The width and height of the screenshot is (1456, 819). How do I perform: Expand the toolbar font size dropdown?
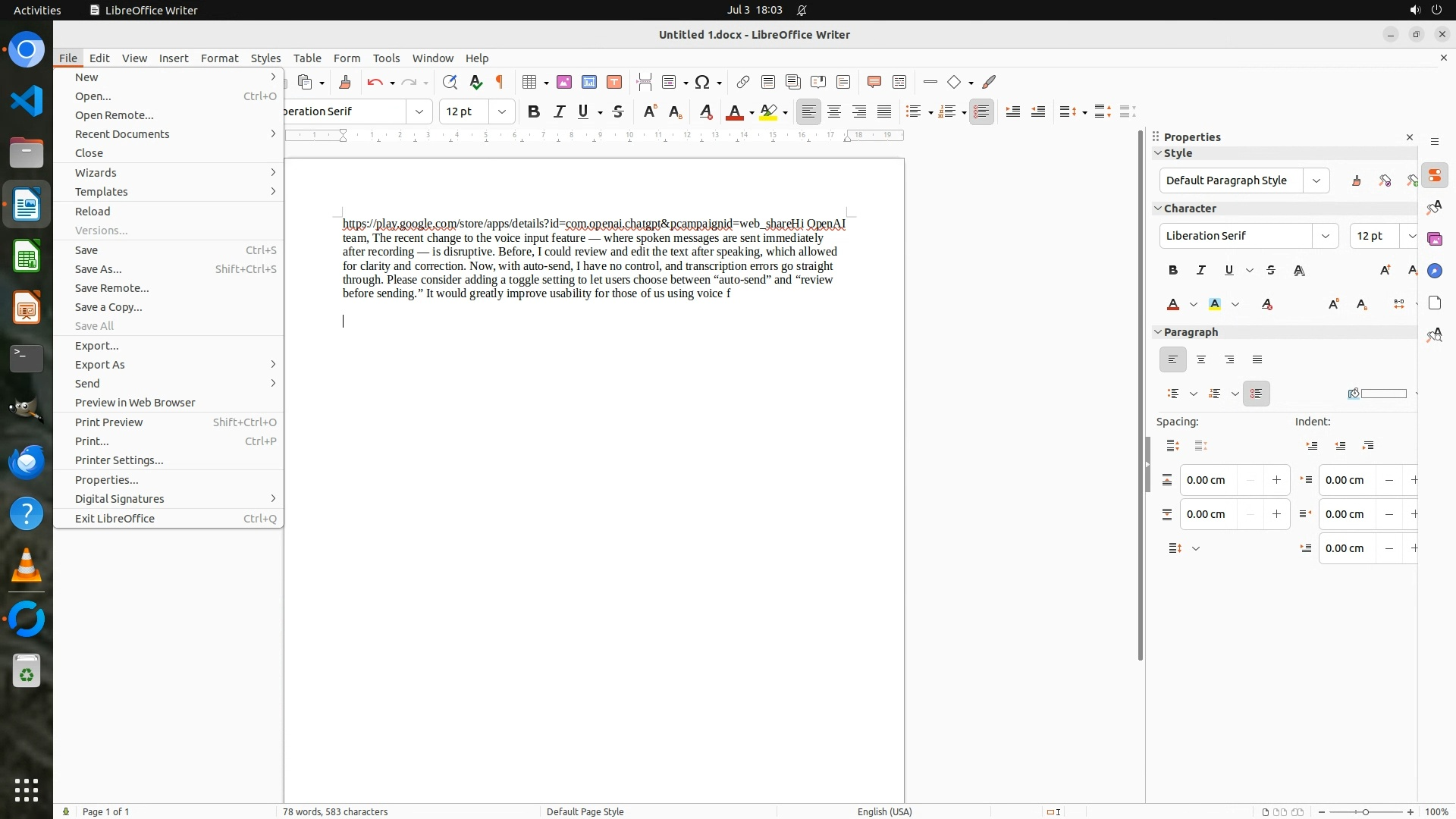(502, 111)
